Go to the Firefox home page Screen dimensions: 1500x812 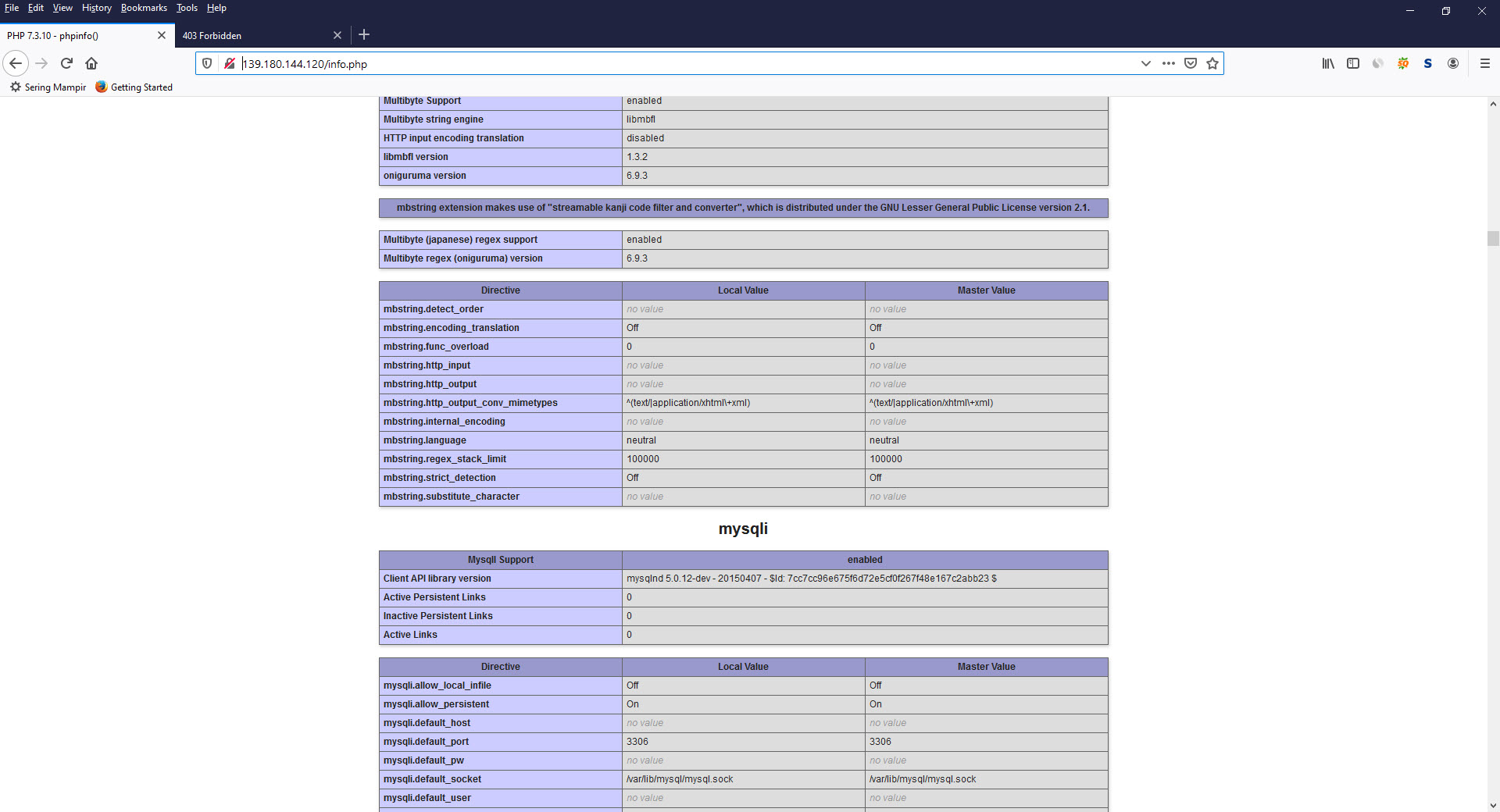(91, 63)
